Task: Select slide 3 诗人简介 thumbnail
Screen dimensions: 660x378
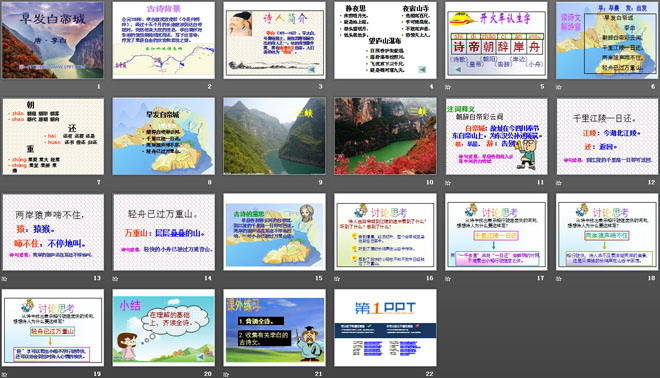Action: click(274, 40)
